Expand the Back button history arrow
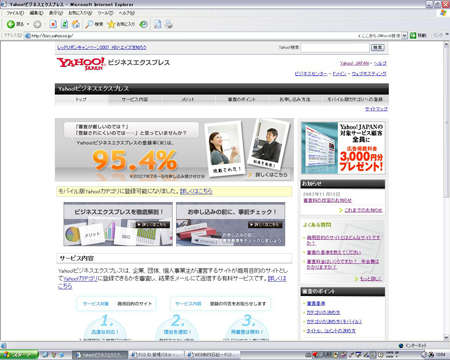This screenshot has width=450, height=360. (x=28, y=24)
